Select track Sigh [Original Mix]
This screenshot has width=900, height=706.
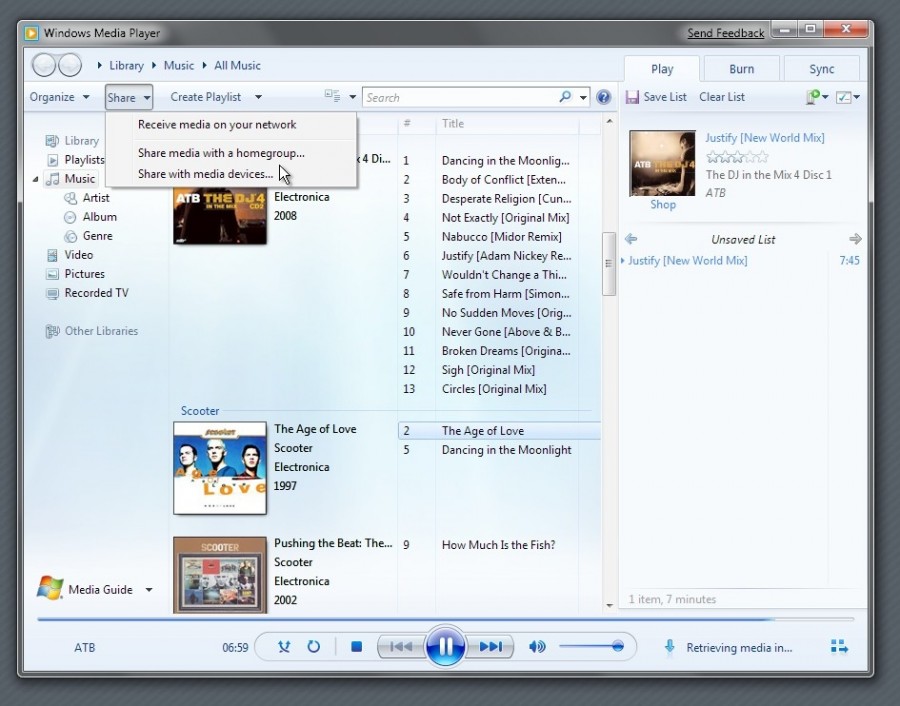tap(488, 370)
